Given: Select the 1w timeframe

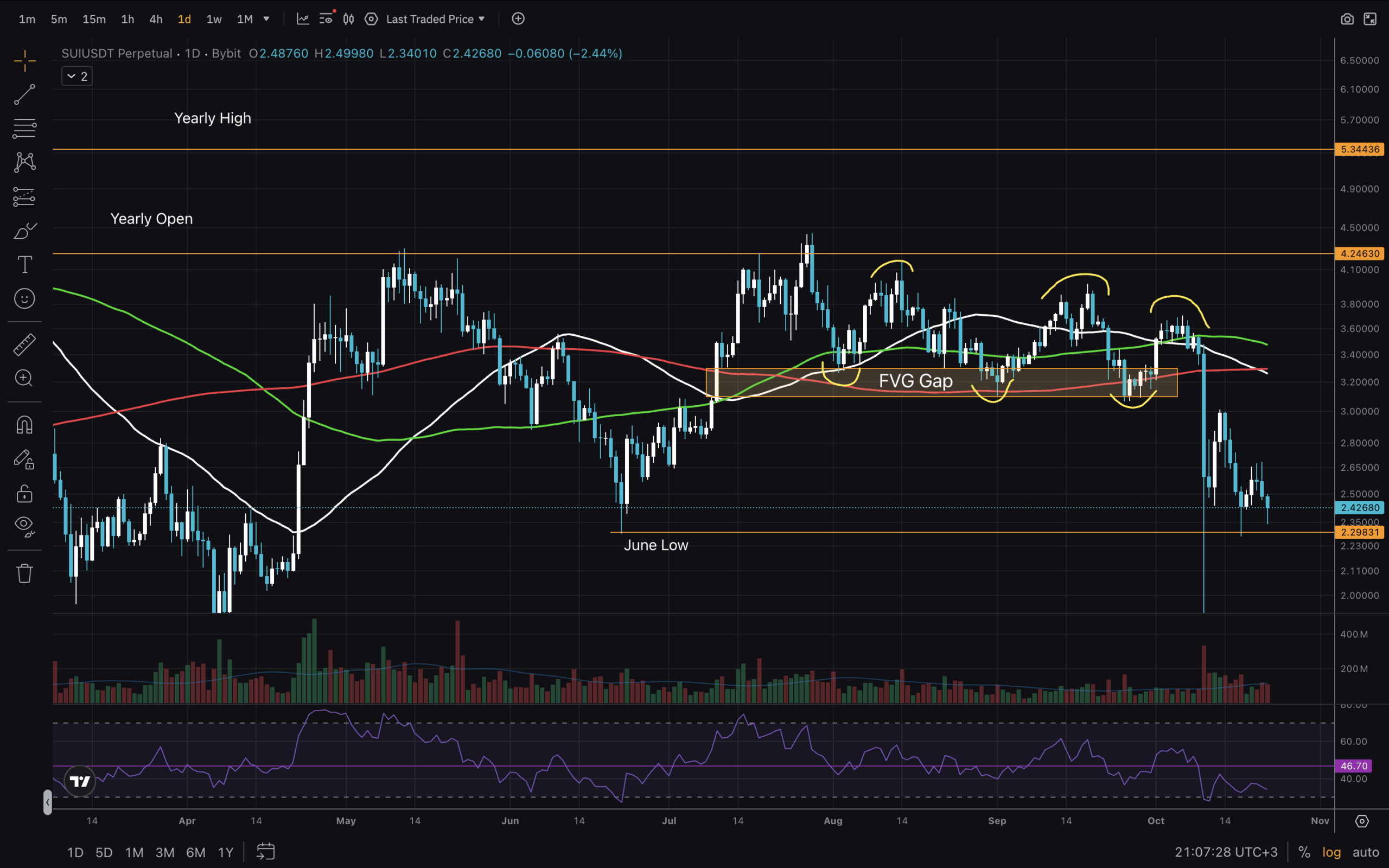Looking at the screenshot, I should (x=214, y=19).
